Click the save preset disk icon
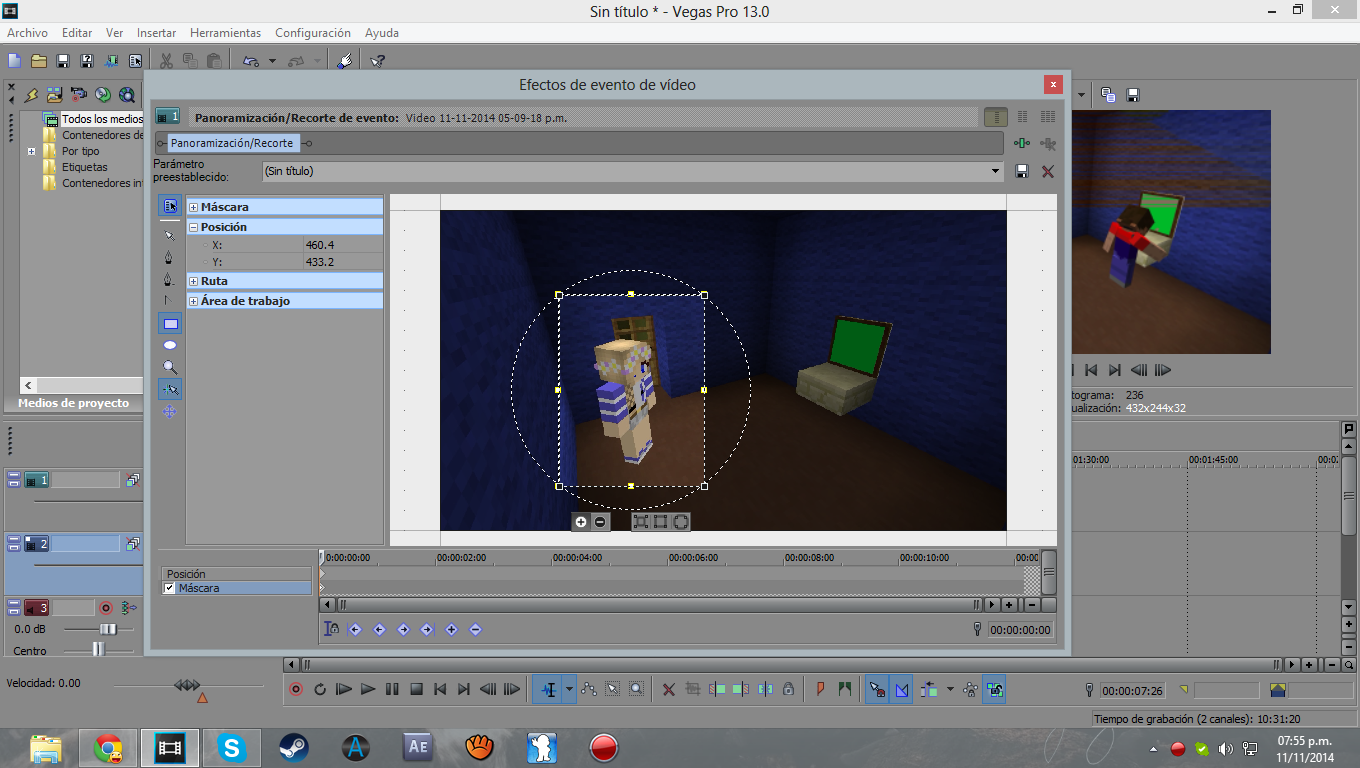This screenshot has width=1360, height=768. (x=1022, y=171)
